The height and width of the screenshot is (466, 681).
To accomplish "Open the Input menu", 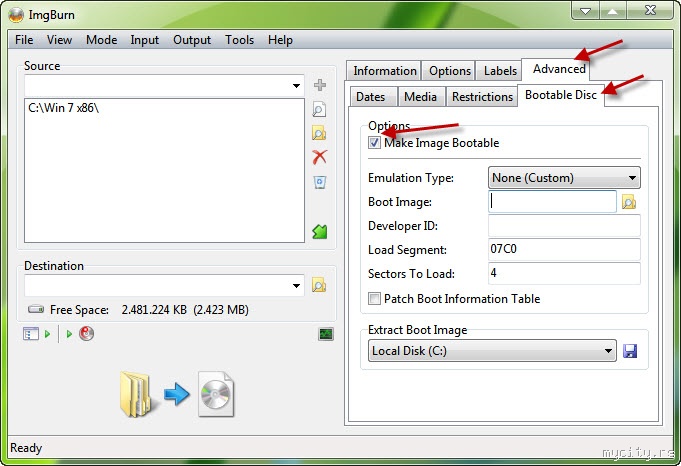I will [x=145, y=40].
